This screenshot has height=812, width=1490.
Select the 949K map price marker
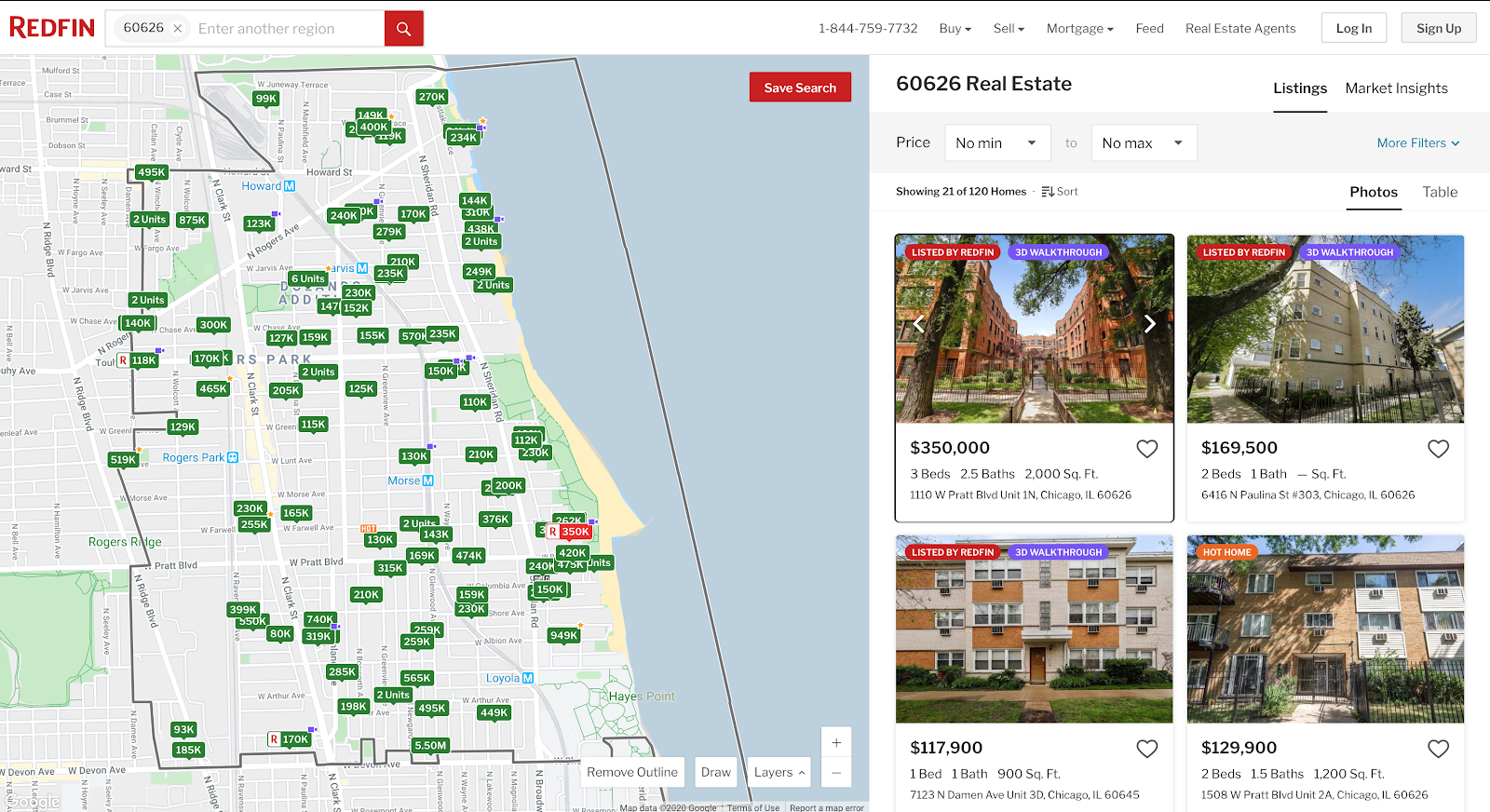564,636
